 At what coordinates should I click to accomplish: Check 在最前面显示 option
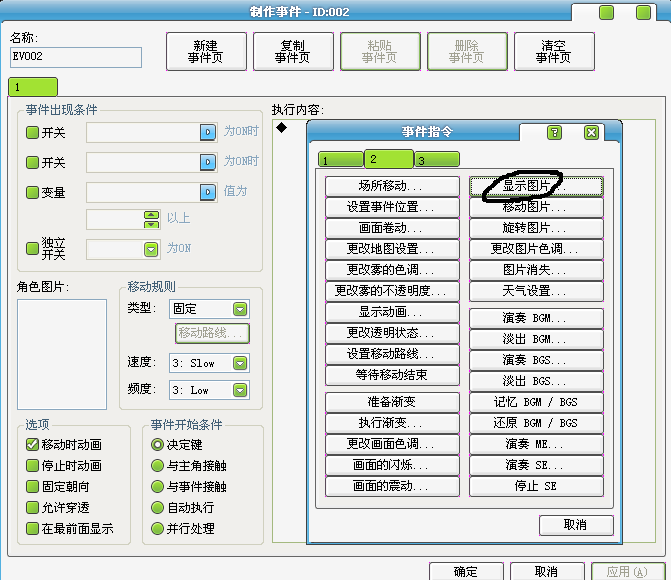coord(33,528)
